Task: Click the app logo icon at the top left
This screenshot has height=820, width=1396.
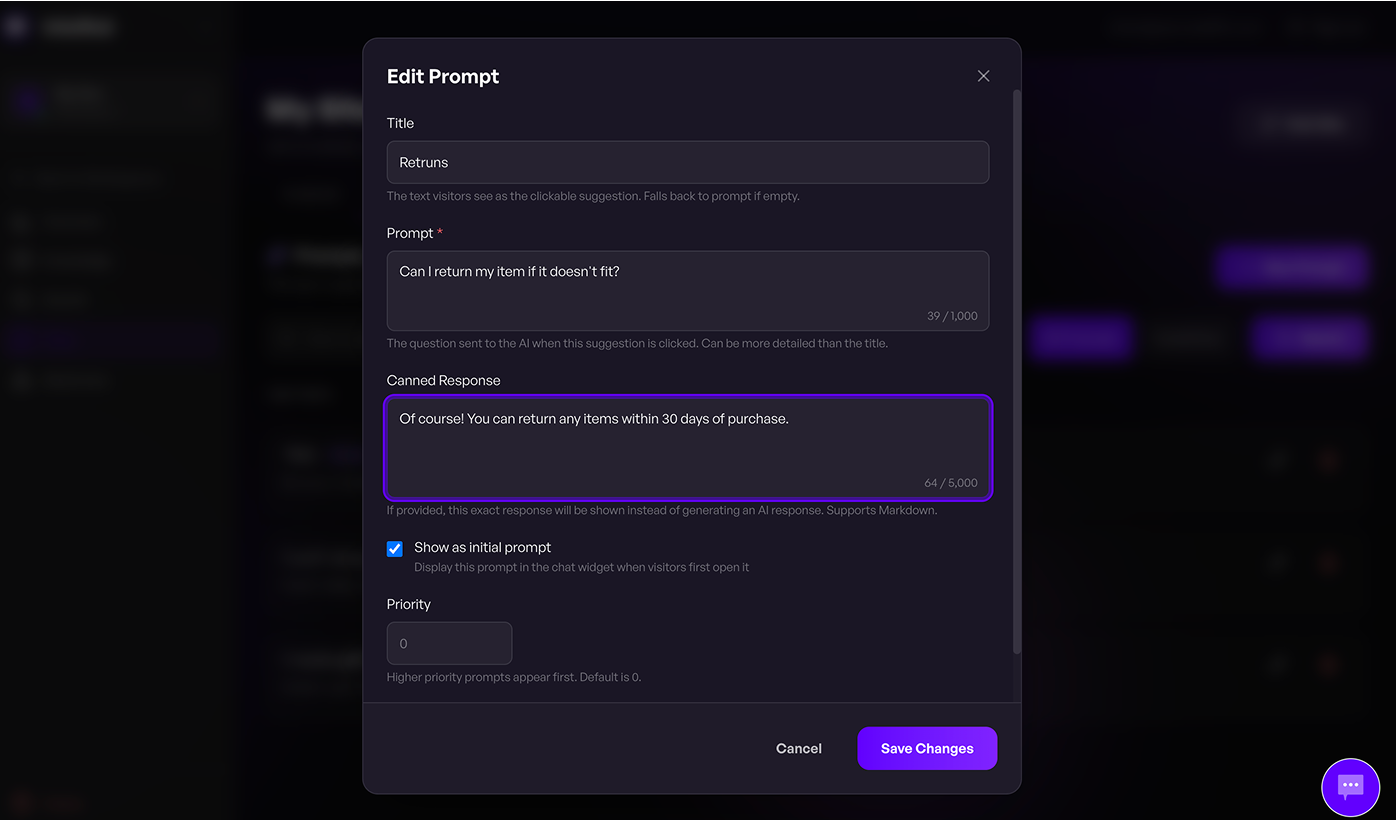Action: tap(15, 25)
